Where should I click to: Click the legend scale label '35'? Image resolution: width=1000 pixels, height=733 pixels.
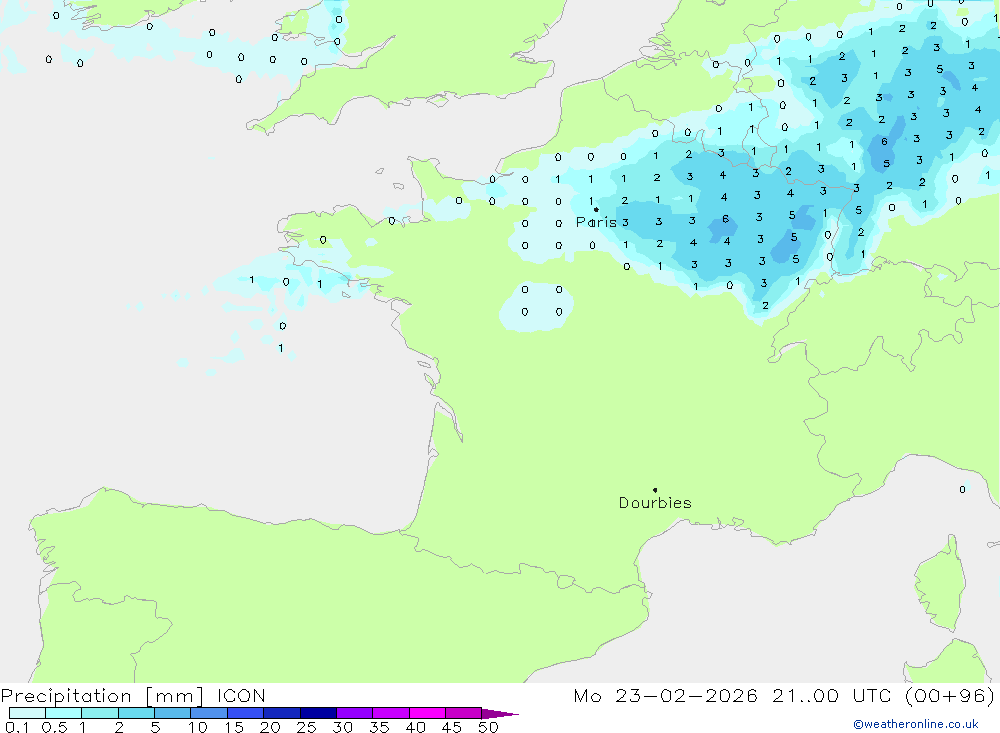[x=379, y=727]
